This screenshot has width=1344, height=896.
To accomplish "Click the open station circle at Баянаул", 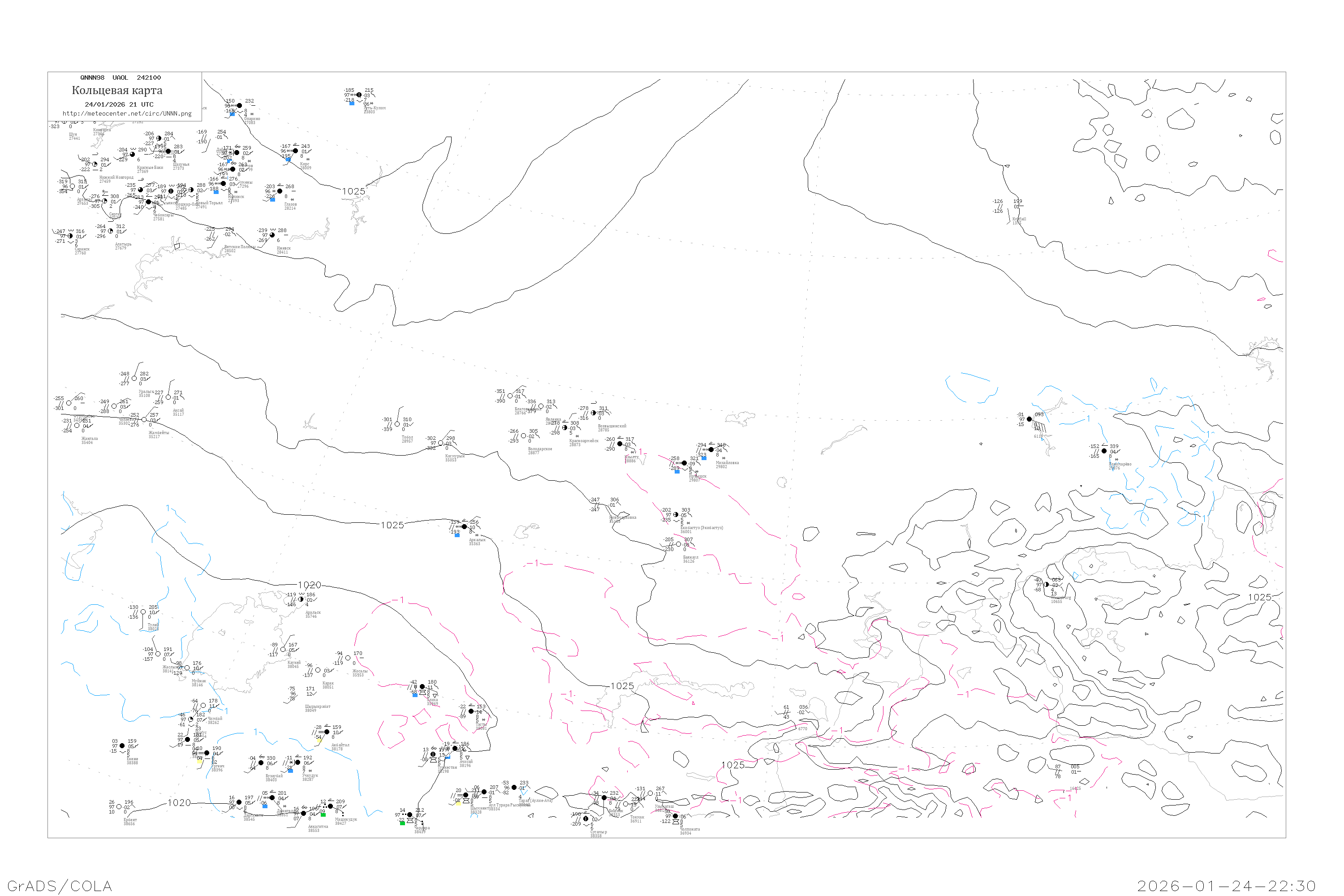I will (x=679, y=544).
